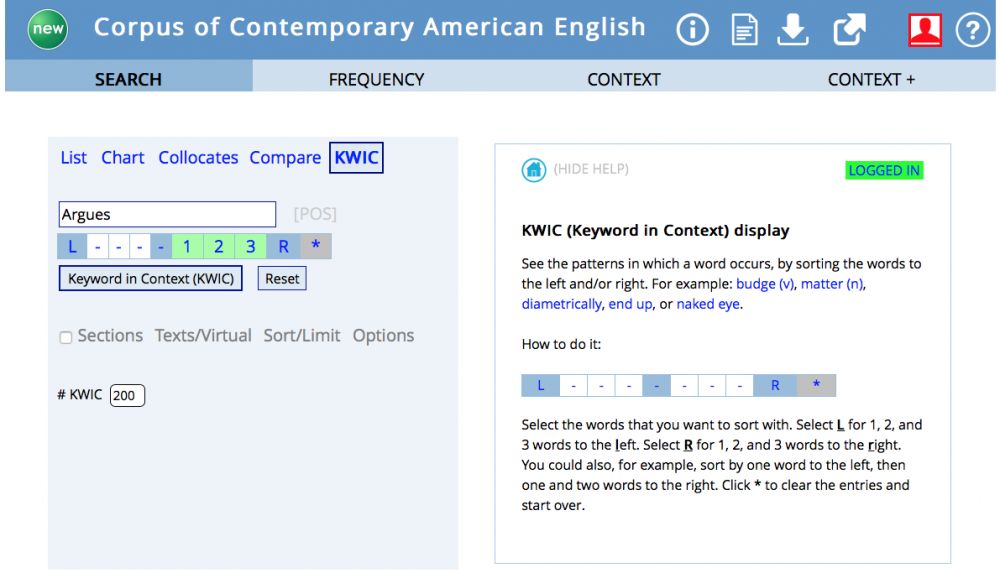Open the 'naked eye' example link

coord(708,304)
